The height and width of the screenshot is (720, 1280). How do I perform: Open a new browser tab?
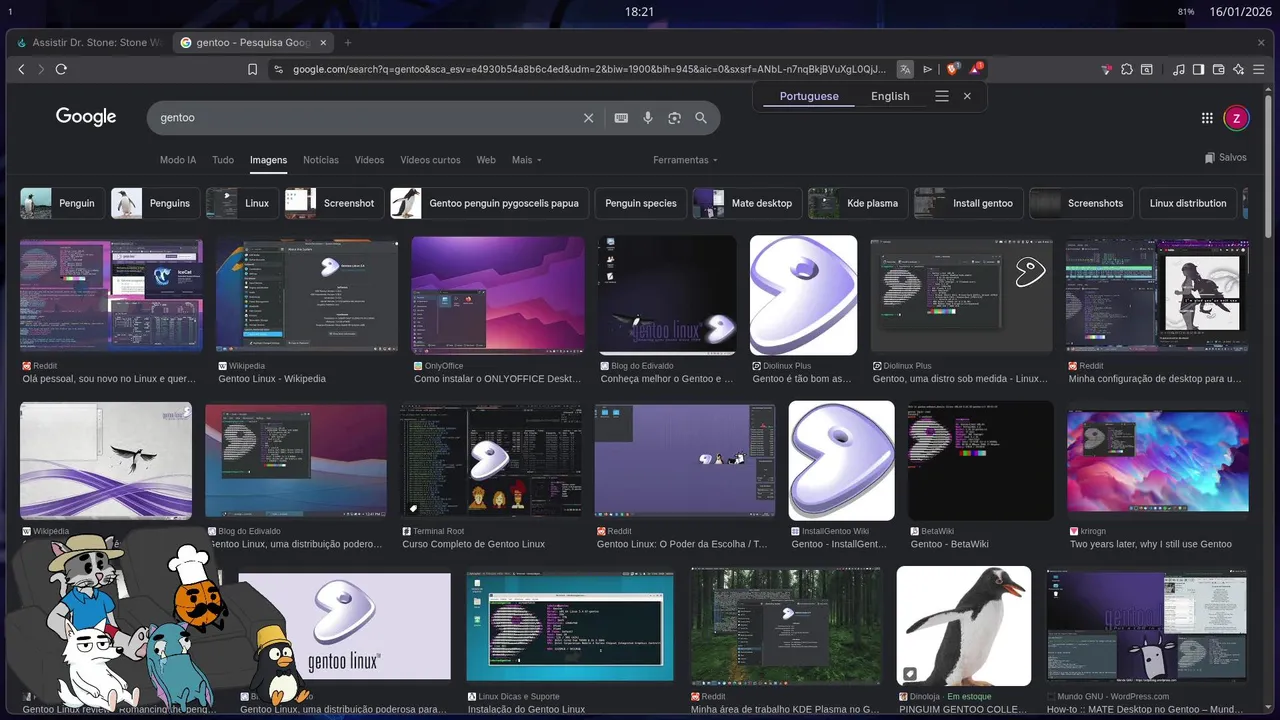point(348,43)
